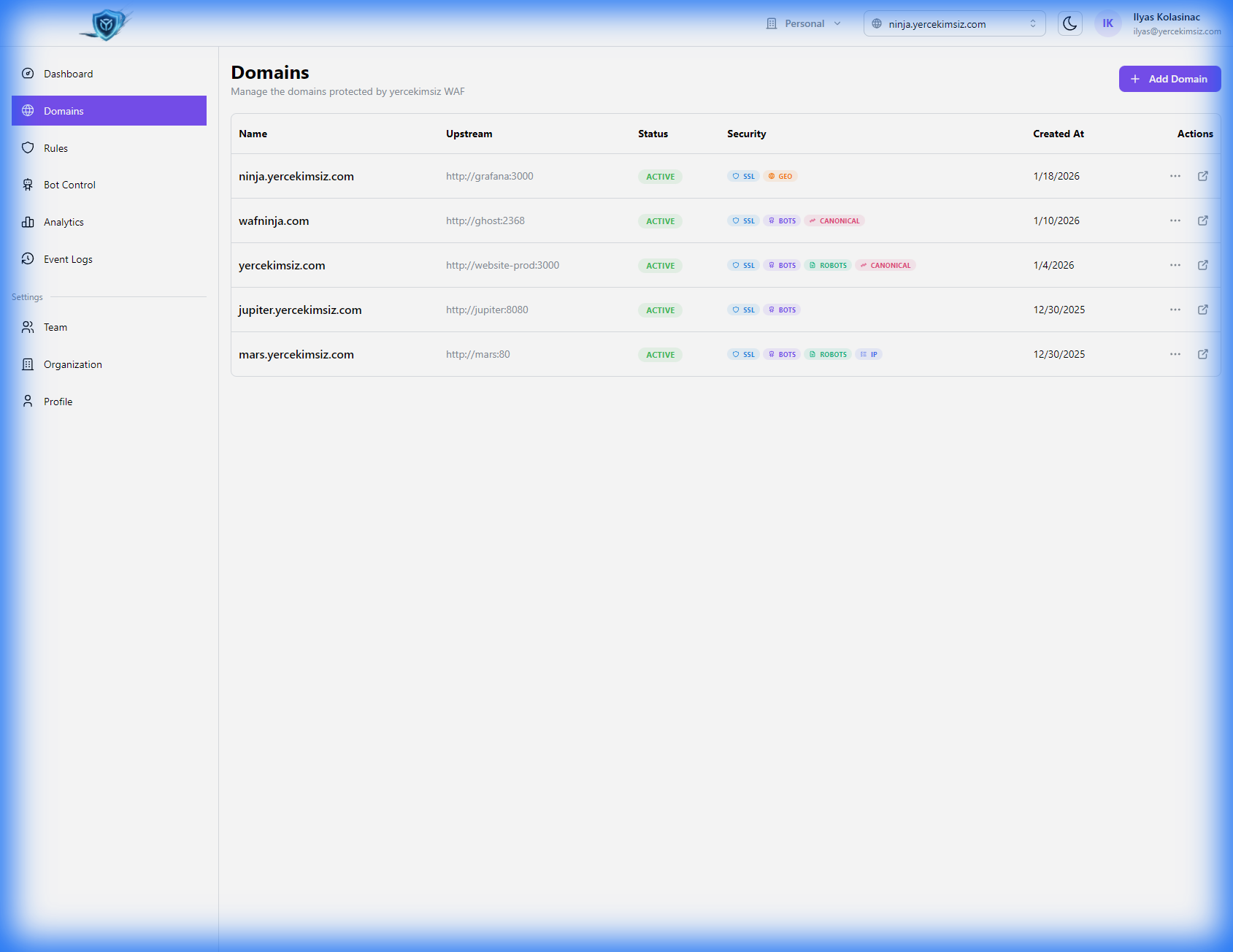1233x952 pixels.
Task: Click the ACTIVE status of wafninja.com
Action: click(660, 220)
